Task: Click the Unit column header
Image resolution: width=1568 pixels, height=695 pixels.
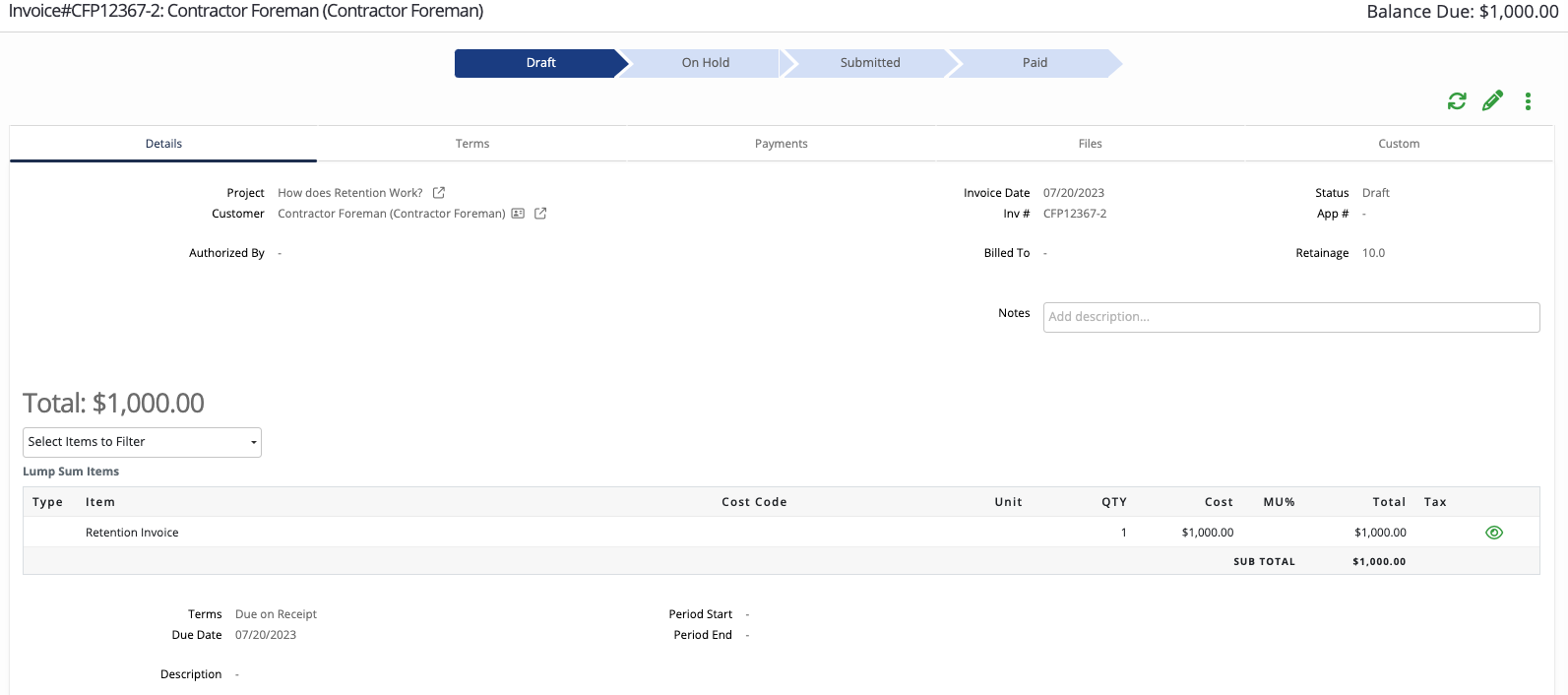Action: [x=1008, y=502]
